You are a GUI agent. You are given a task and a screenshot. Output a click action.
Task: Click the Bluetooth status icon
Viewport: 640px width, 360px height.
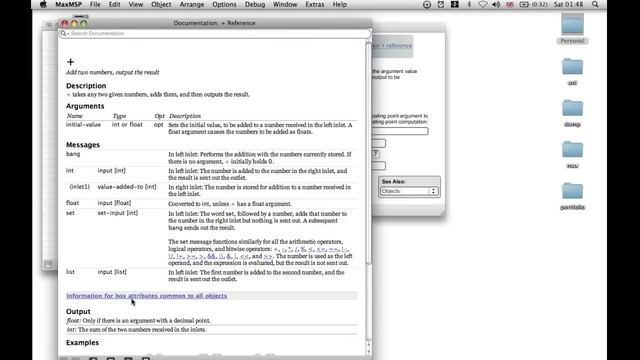[469, 4]
